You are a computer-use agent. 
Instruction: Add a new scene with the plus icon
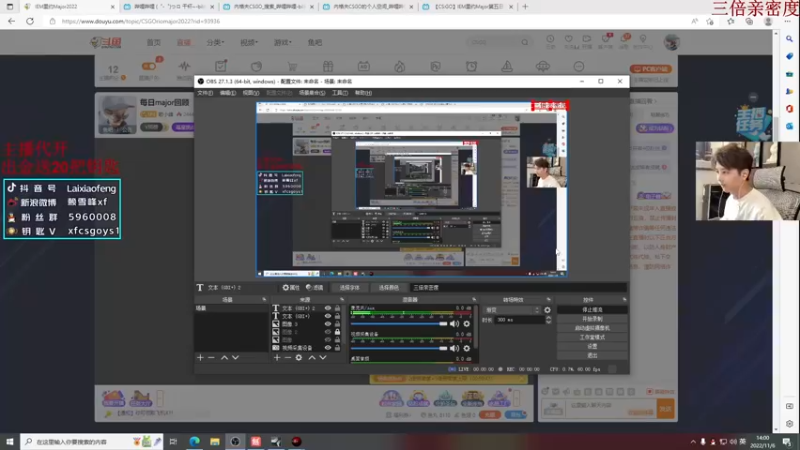pyautogui.click(x=200, y=358)
